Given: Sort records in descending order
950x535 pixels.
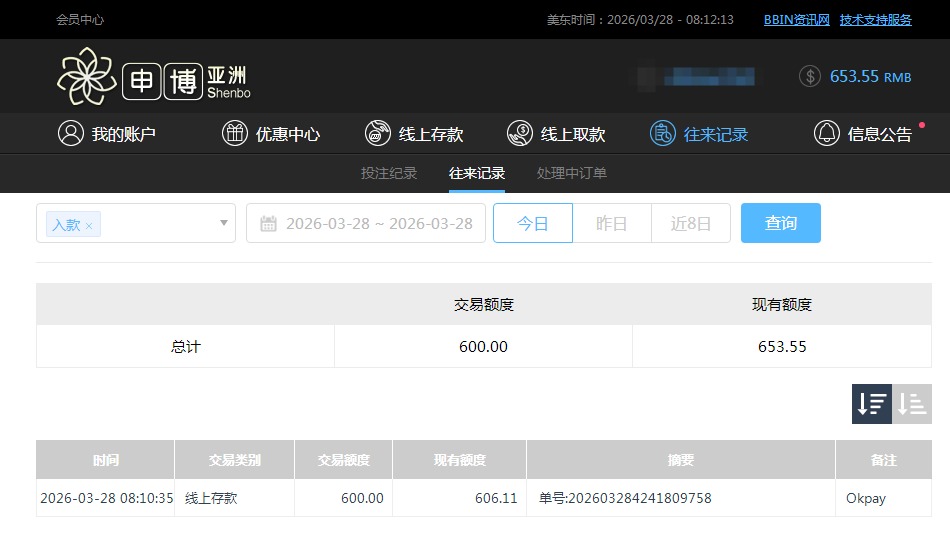Looking at the screenshot, I should point(872,404).
